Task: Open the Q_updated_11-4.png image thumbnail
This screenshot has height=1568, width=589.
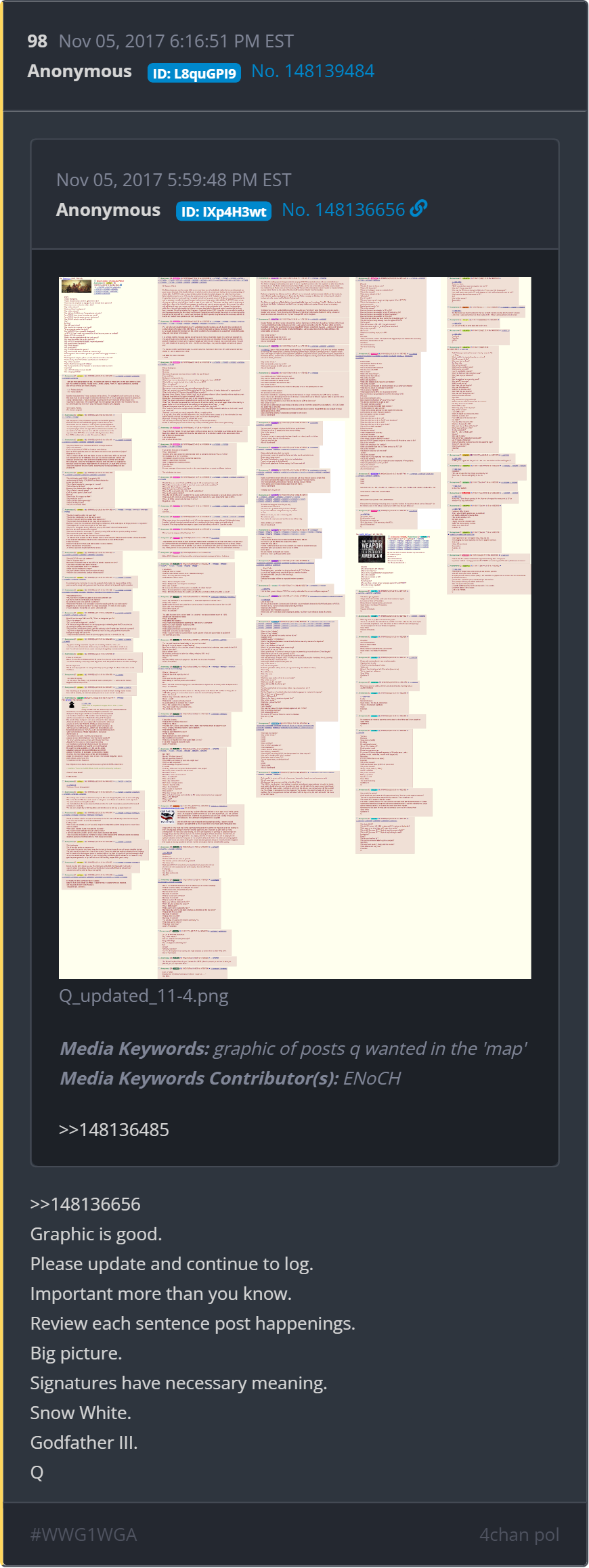Action: [x=295, y=628]
